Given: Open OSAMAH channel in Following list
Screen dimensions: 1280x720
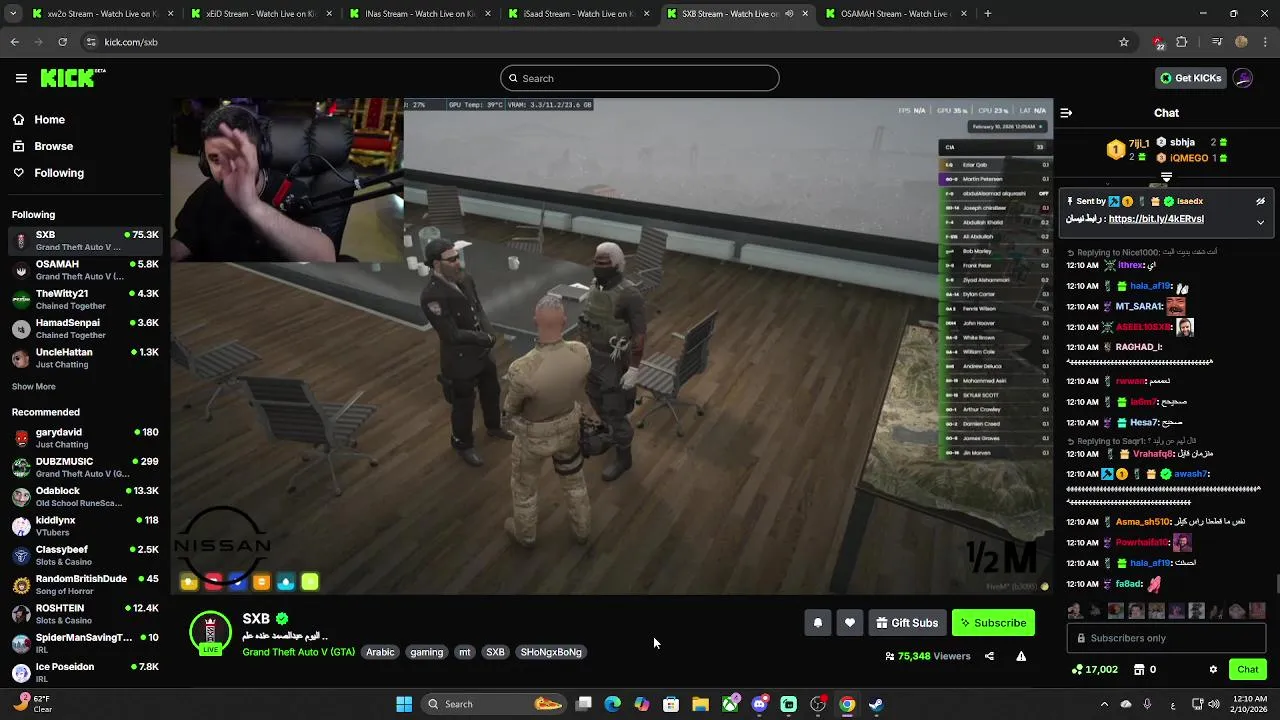Looking at the screenshot, I should point(85,270).
